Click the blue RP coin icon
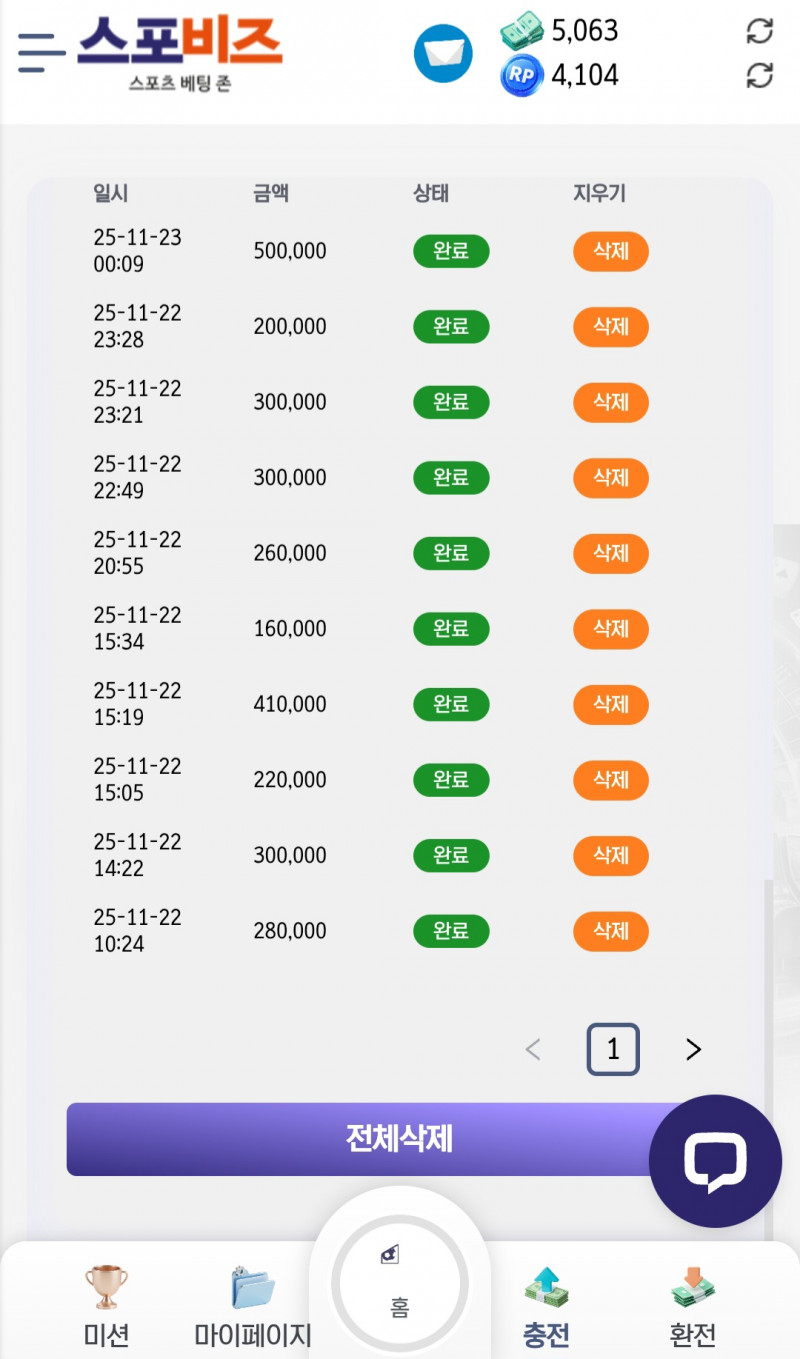 click(521, 76)
